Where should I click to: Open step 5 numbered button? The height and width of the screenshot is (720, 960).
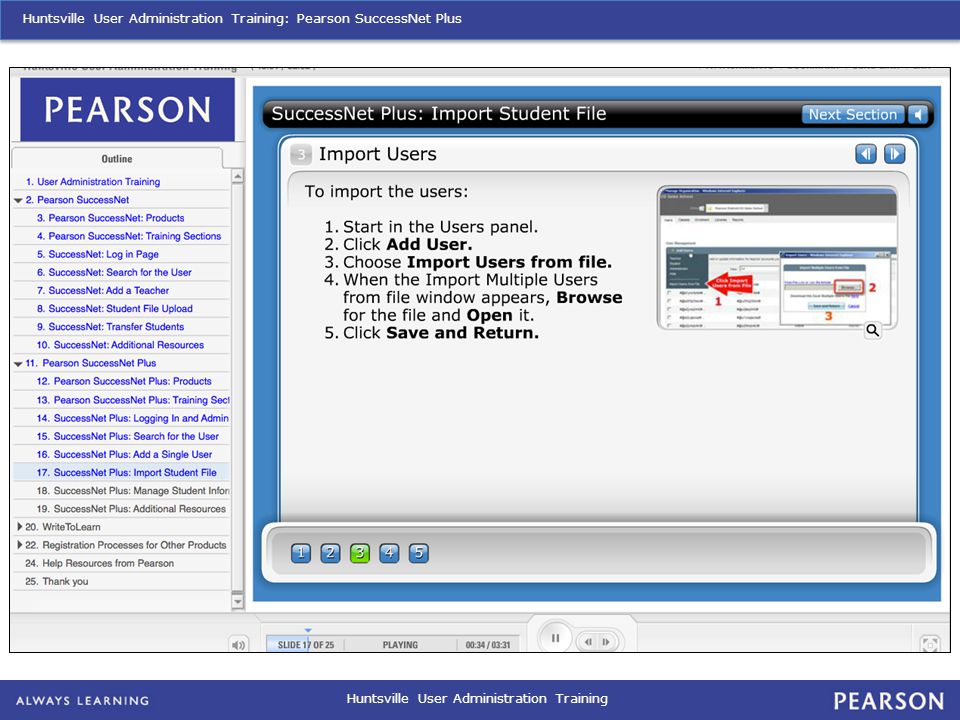(x=418, y=553)
